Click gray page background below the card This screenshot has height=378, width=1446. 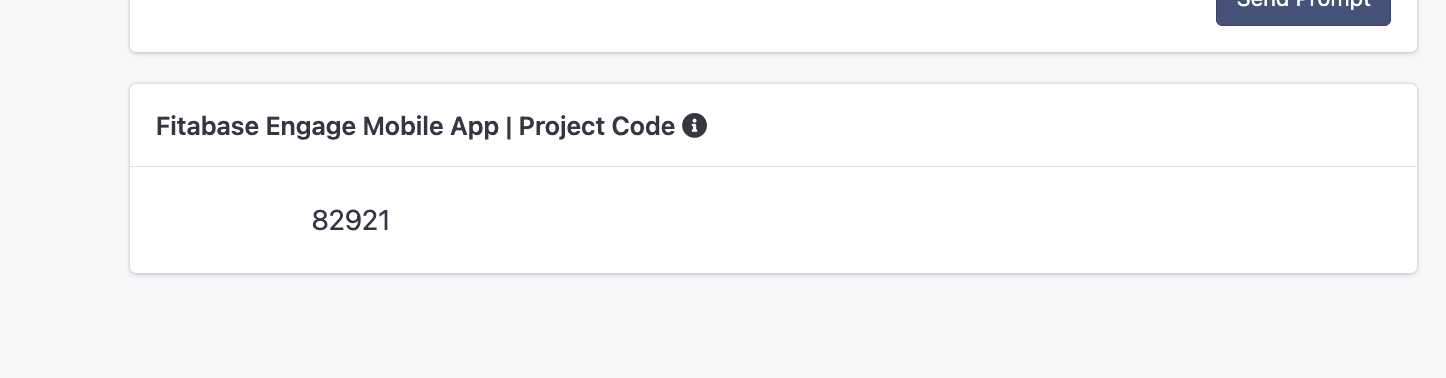773,325
